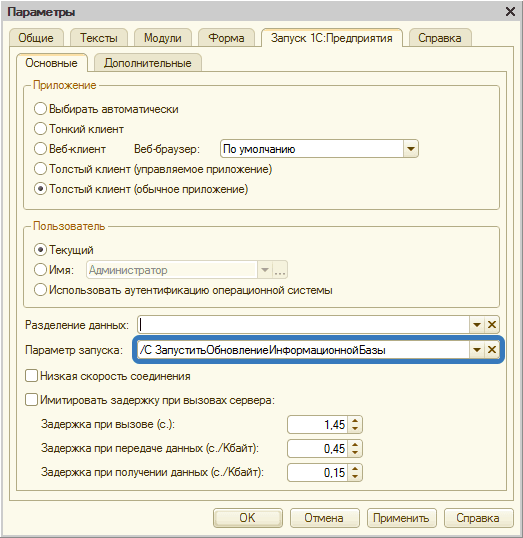Viewport: 523px width, 538px height.
Task: Increase Задержка при вызове value
Action: tap(355, 421)
